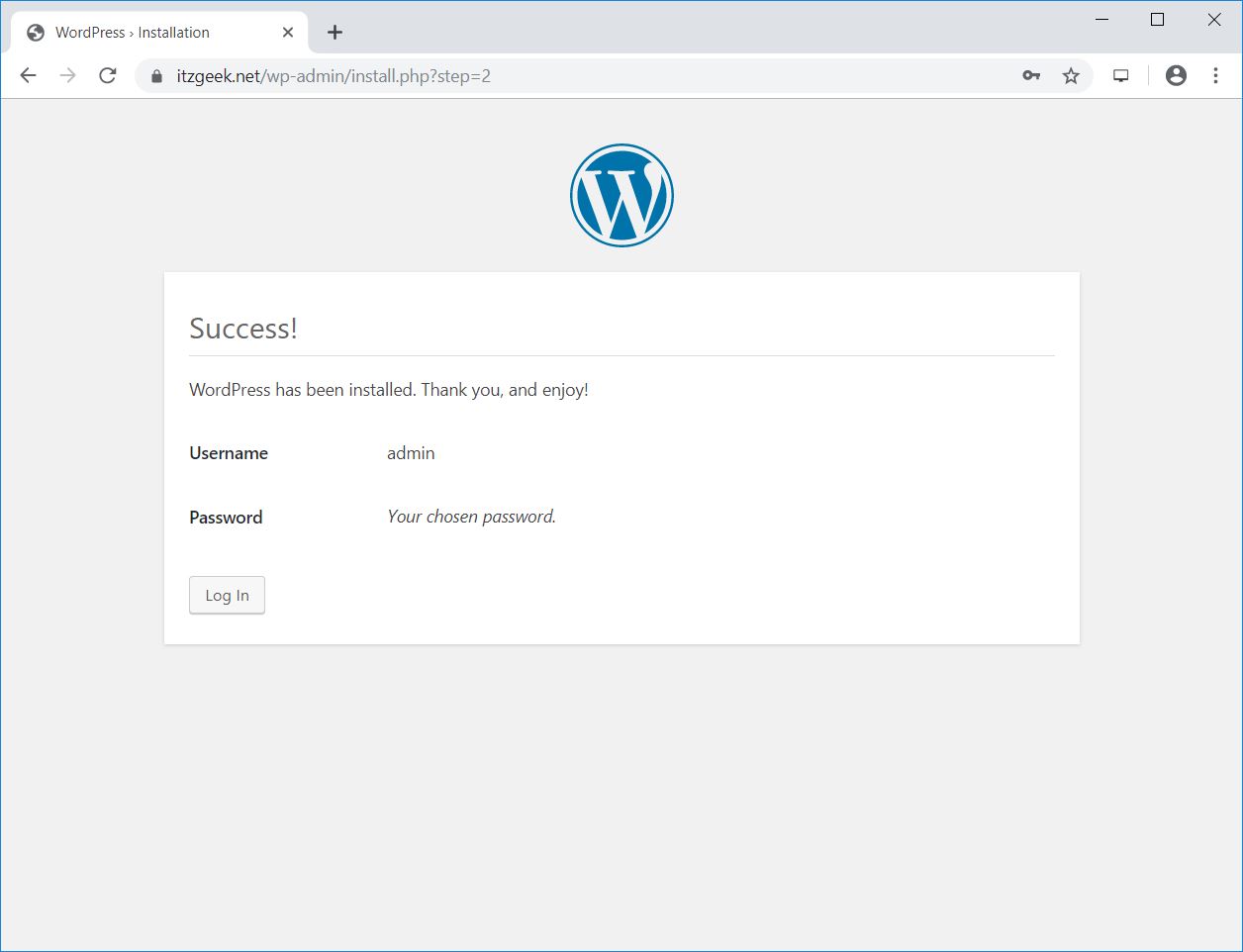Reload the current page

pyautogui.click(x=108, y=75)
